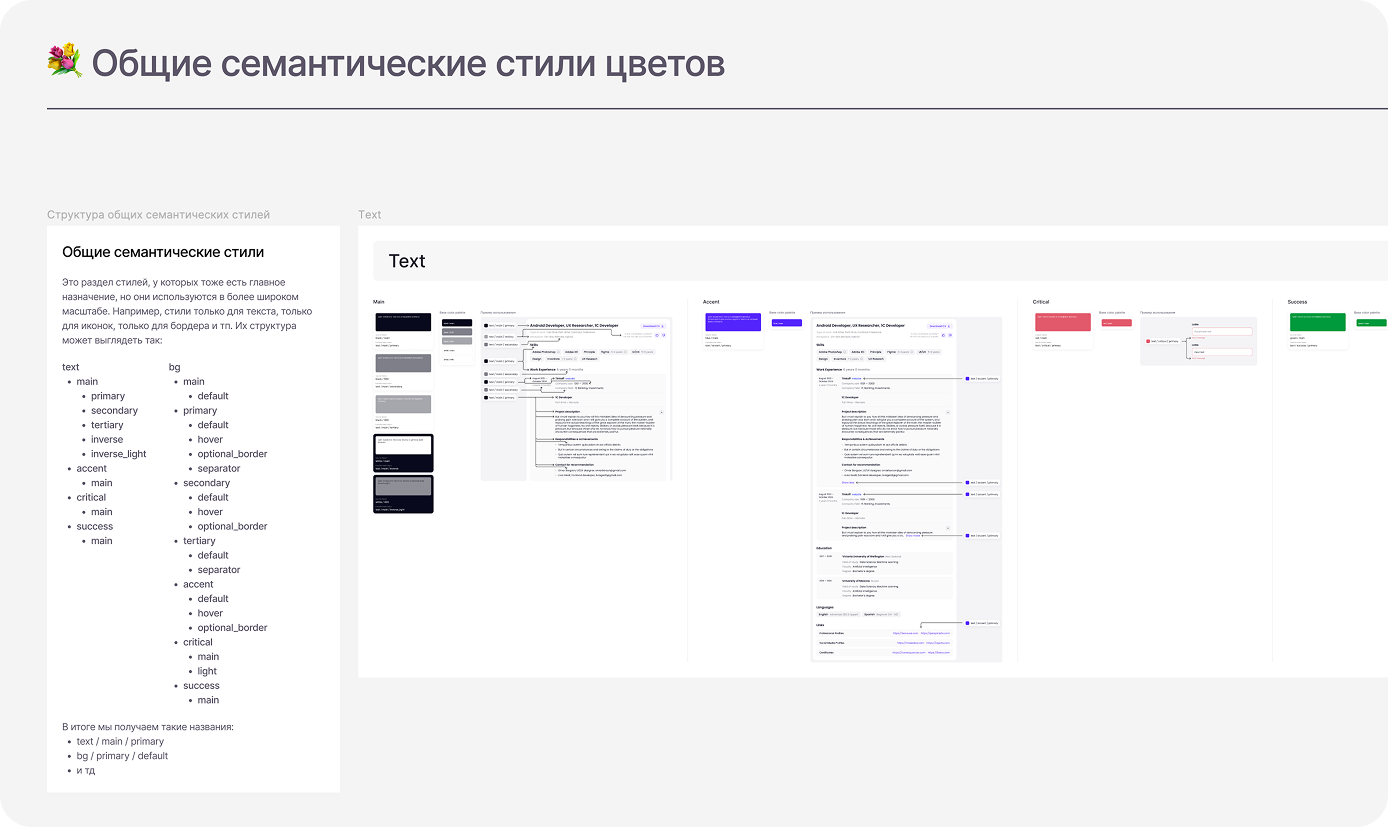Image resolution: width=1388 pixels, height=827 pixels.
Task: Click the "optional_border" item under bg primary
Action: [x=232, y=454]
